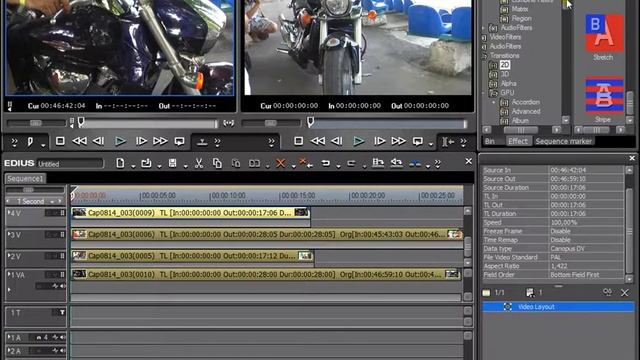
Task: Fast forward in the Recorder monitor
Action: click(398, 141)
